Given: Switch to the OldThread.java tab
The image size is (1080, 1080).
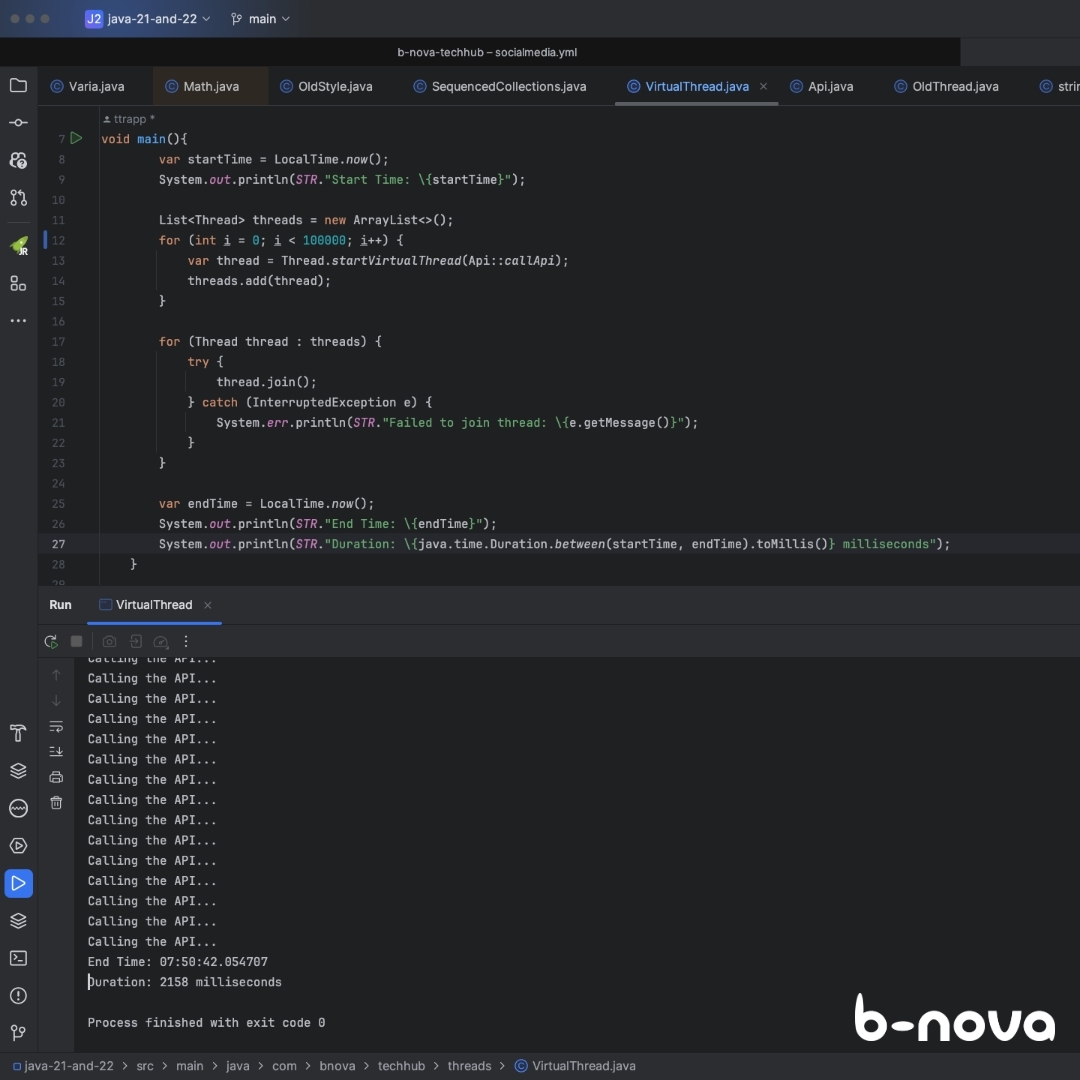Looking at the screenshot, I should [x=946, y=86].
